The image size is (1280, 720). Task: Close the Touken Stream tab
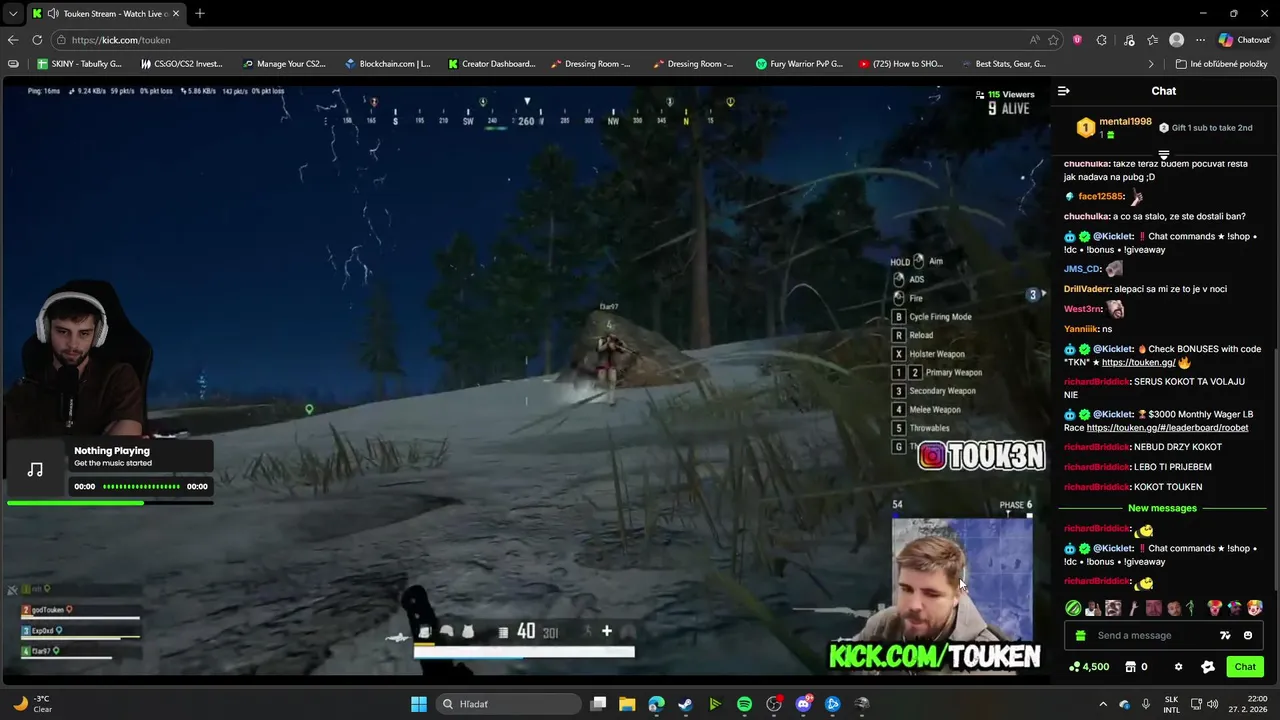click(x=176, y=14)
